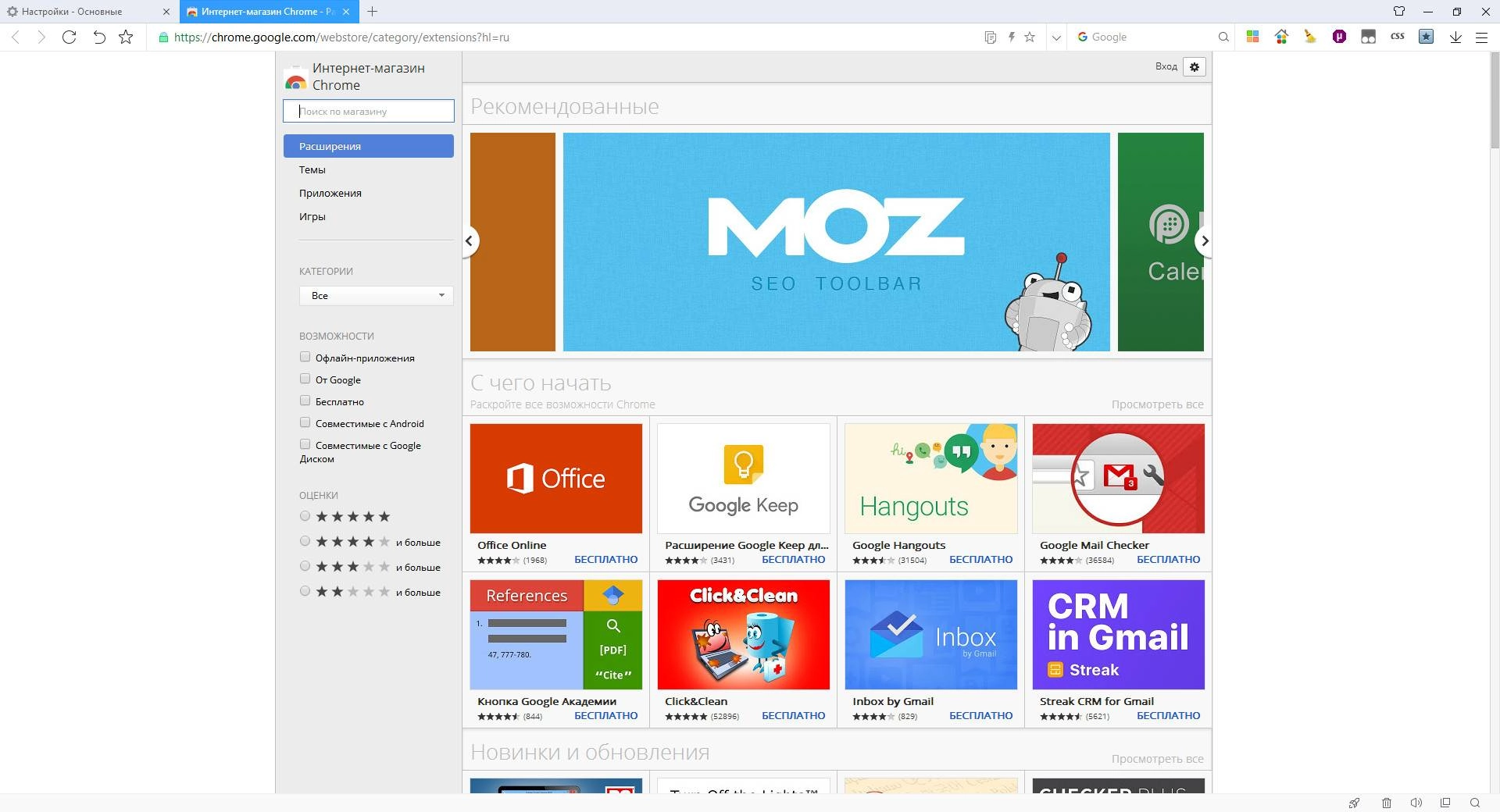The image size is (1500, 812).
Task: Click БЕСПЛАТНО under Streak CRM for Gmail
Action: pyautogui.click(x=1168, y=715)
